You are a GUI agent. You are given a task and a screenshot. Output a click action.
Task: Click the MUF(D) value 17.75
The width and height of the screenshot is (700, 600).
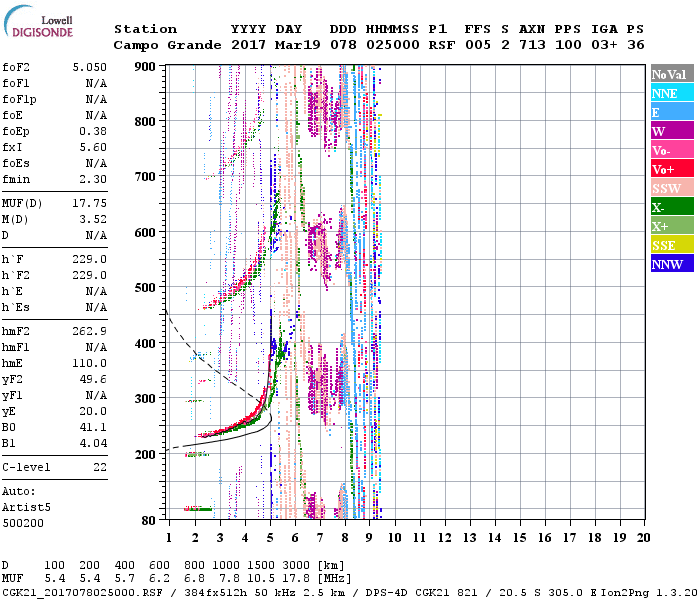click(91, 203)
